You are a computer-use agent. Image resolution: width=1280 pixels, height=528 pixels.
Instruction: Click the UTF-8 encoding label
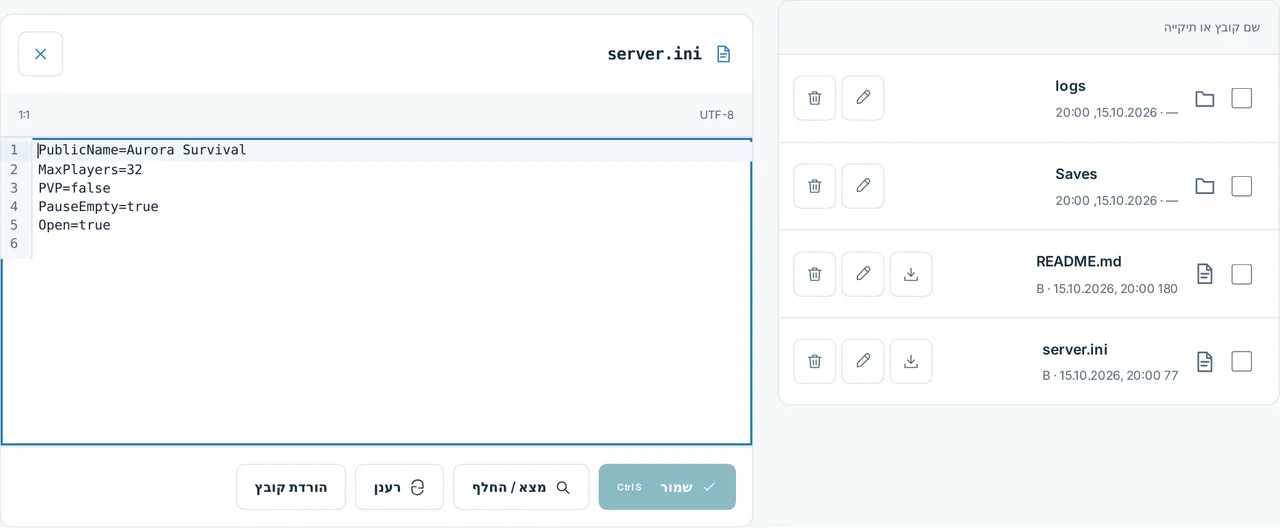click(717, 115)
